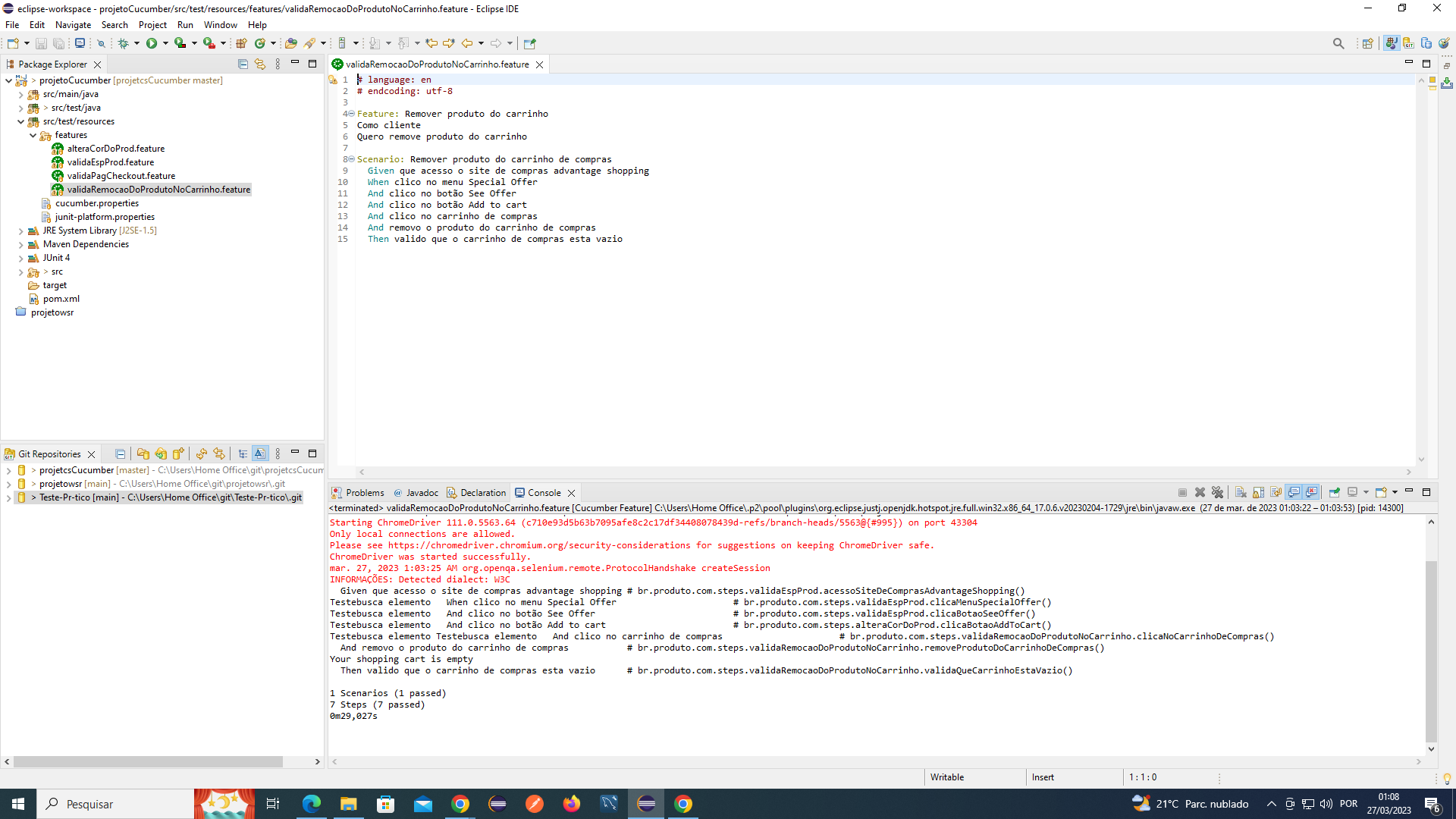Toggle Link with Editor in Git Repositories
1456x819 pixels.
point(260,453)
